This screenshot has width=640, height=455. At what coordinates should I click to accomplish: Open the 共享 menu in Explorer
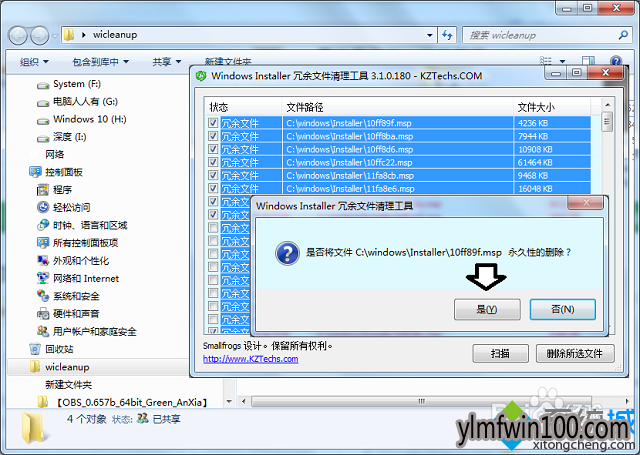coord(167,62)
